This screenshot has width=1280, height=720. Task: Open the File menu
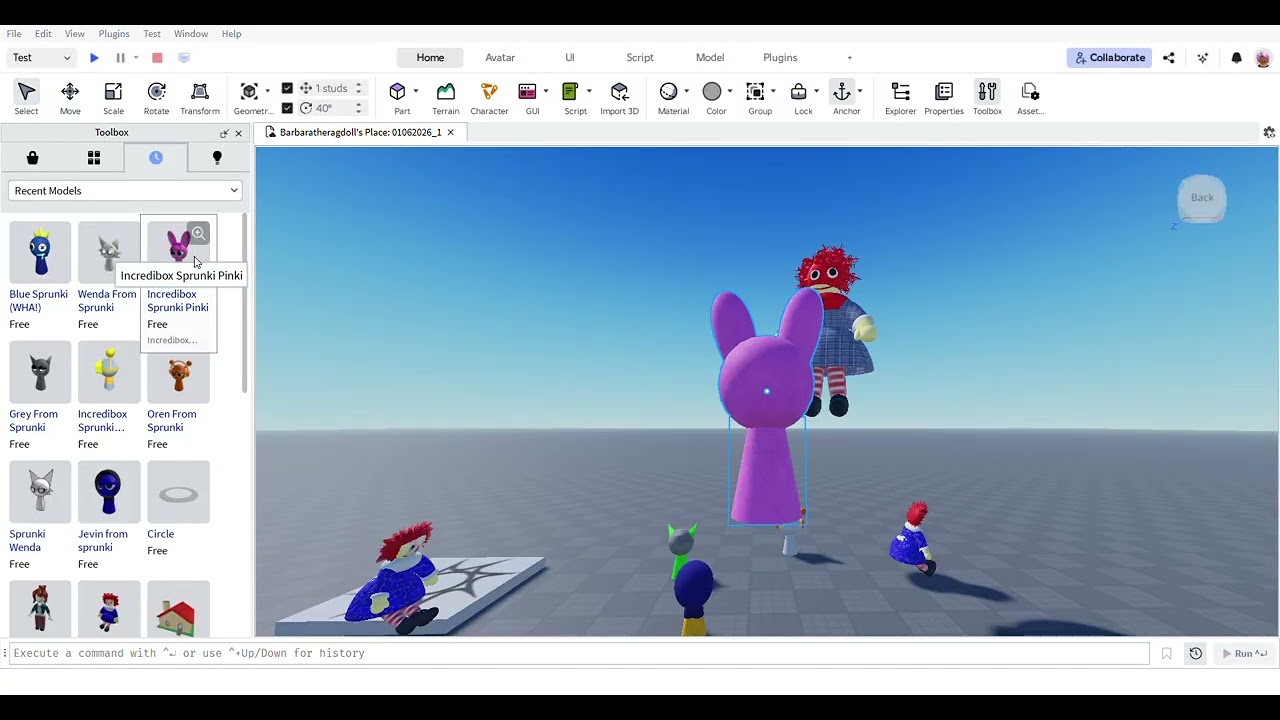pyautogui.click(x=14, y=34)
